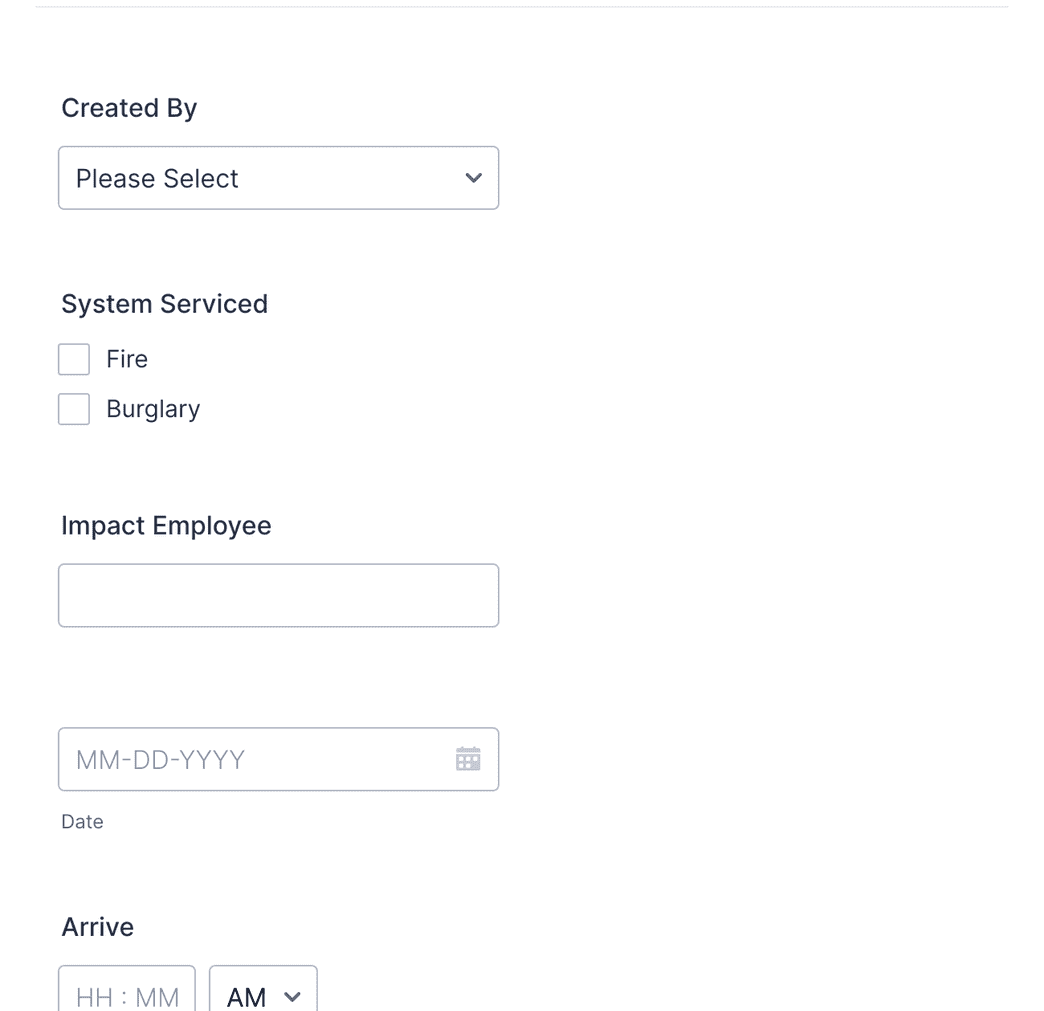Enable Fire under System Serviced
This screenshot has height=1011, width=1044.
[73, 358]
